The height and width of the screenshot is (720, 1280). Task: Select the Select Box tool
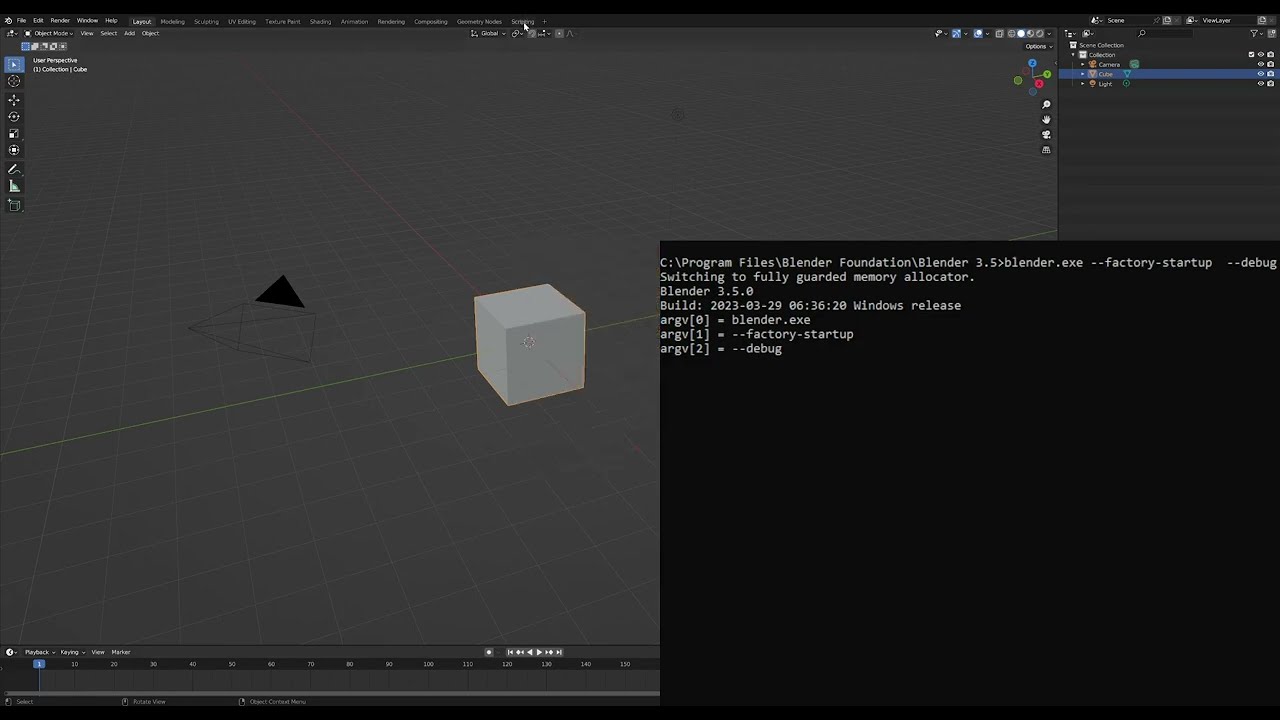point(14,64)
